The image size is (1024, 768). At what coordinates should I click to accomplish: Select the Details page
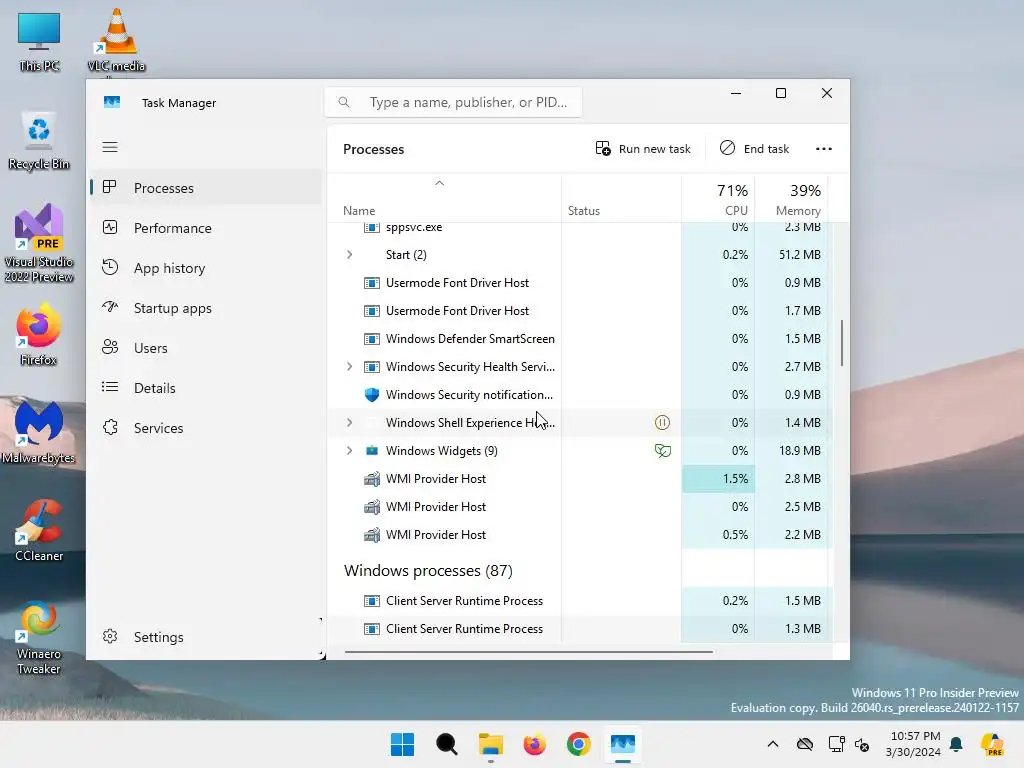[206, 388]
